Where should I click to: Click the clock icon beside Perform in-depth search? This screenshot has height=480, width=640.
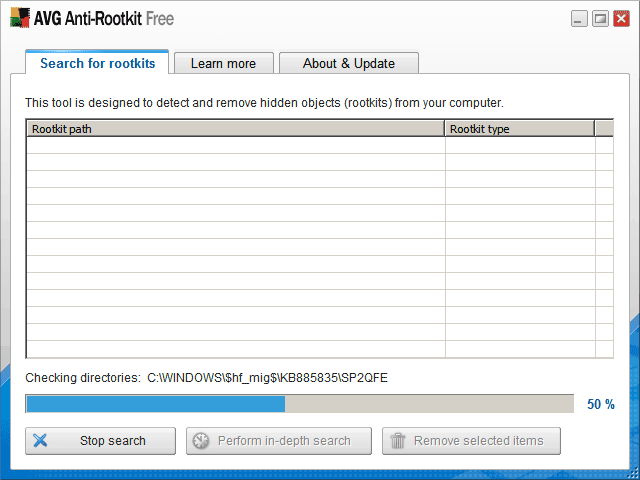(200, 441)
